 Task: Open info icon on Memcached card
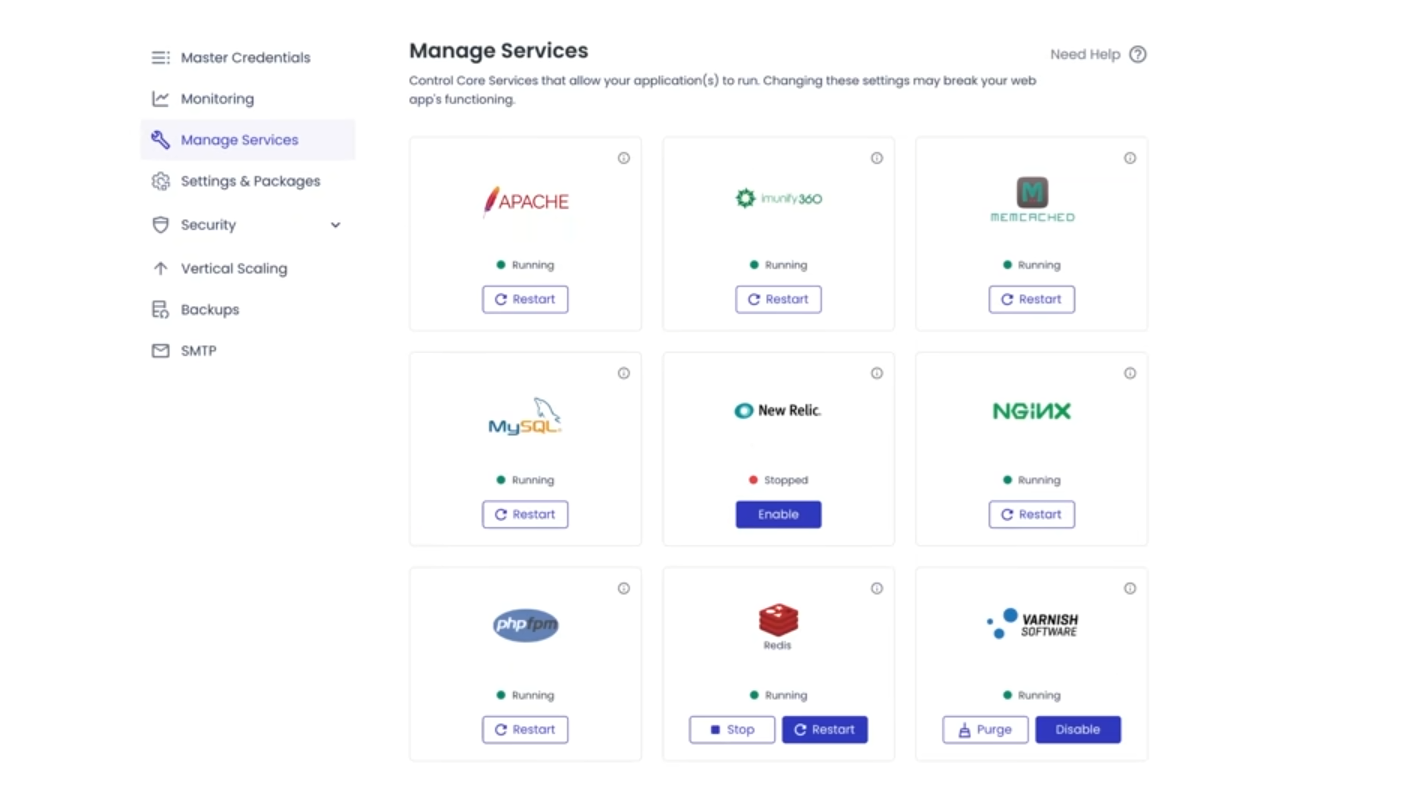1130,158
